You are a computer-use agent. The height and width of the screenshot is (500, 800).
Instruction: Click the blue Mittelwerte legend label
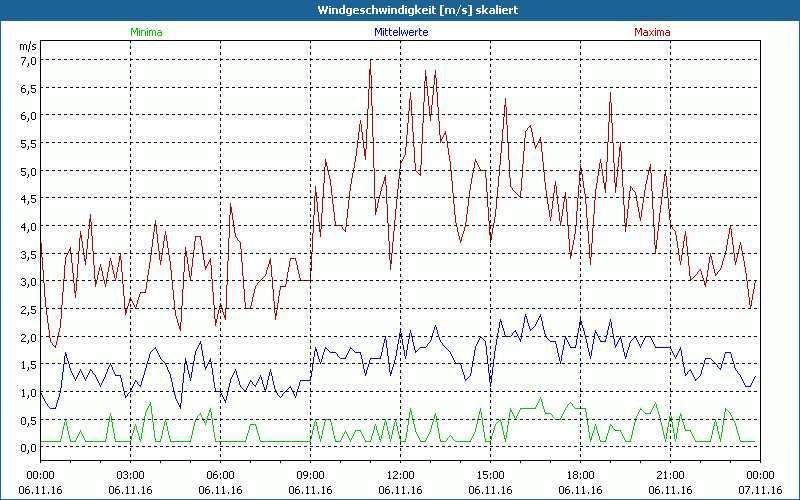400,32
